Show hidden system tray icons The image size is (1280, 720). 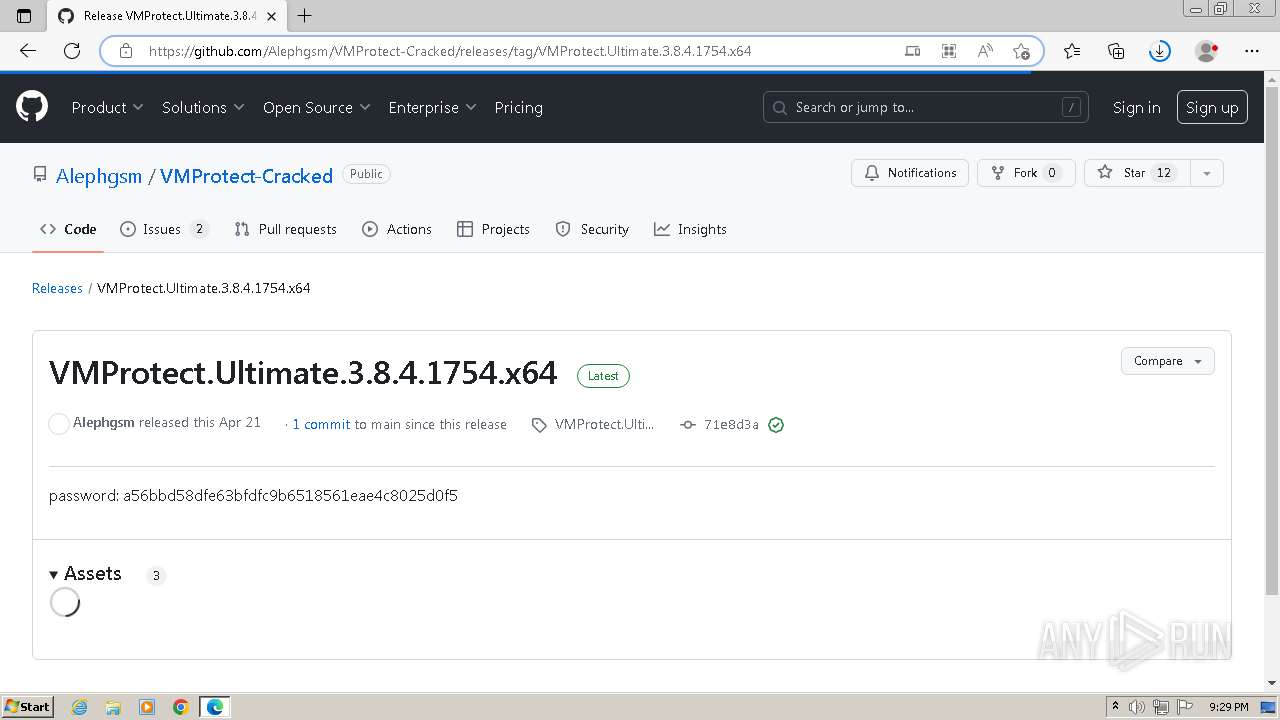[x=1116, y=707]
